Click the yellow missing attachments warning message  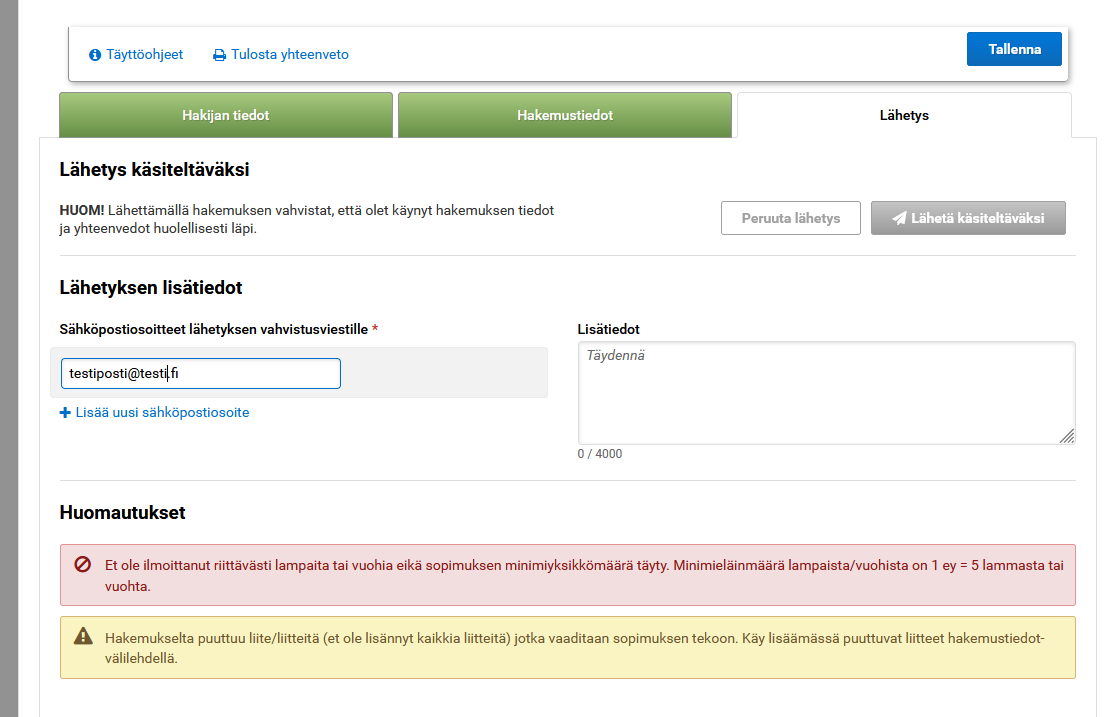point(573,647)
